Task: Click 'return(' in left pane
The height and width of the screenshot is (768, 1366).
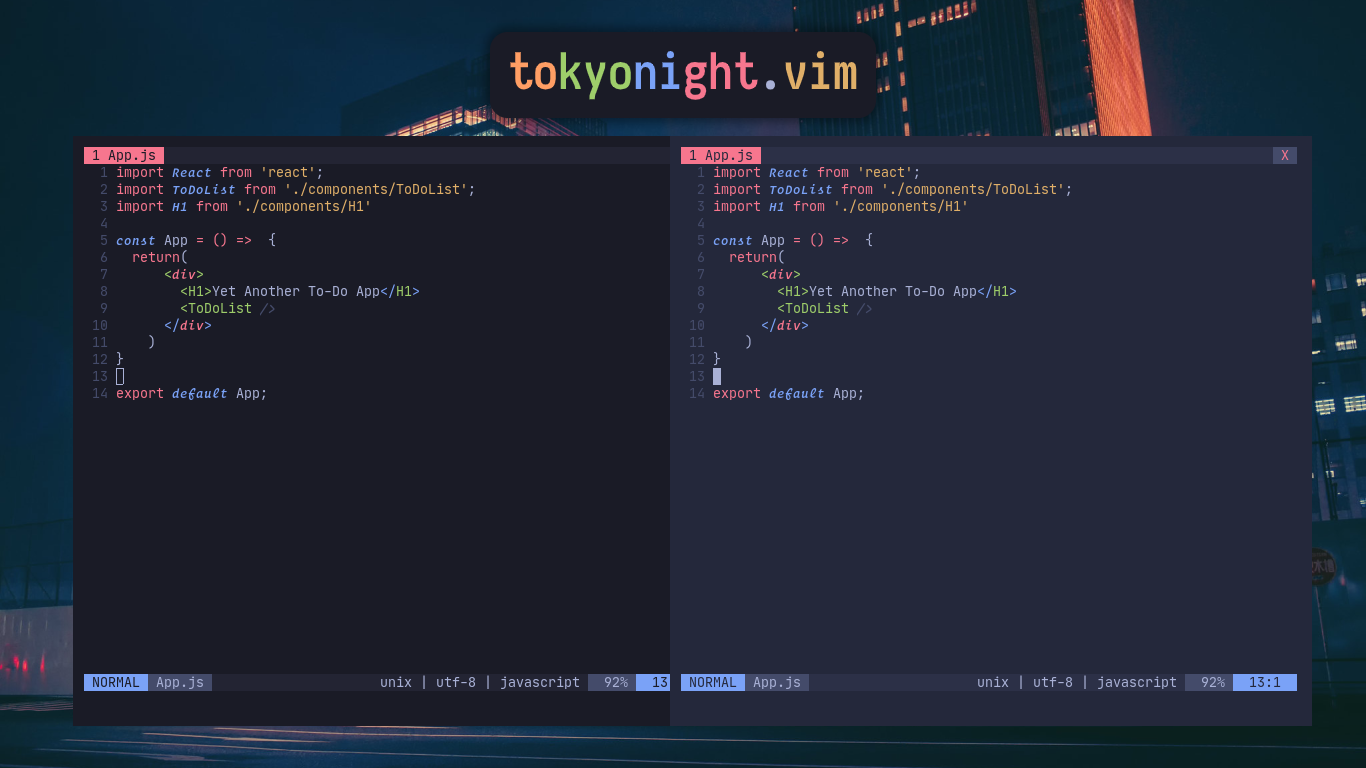Action: [x=160, y=257]
